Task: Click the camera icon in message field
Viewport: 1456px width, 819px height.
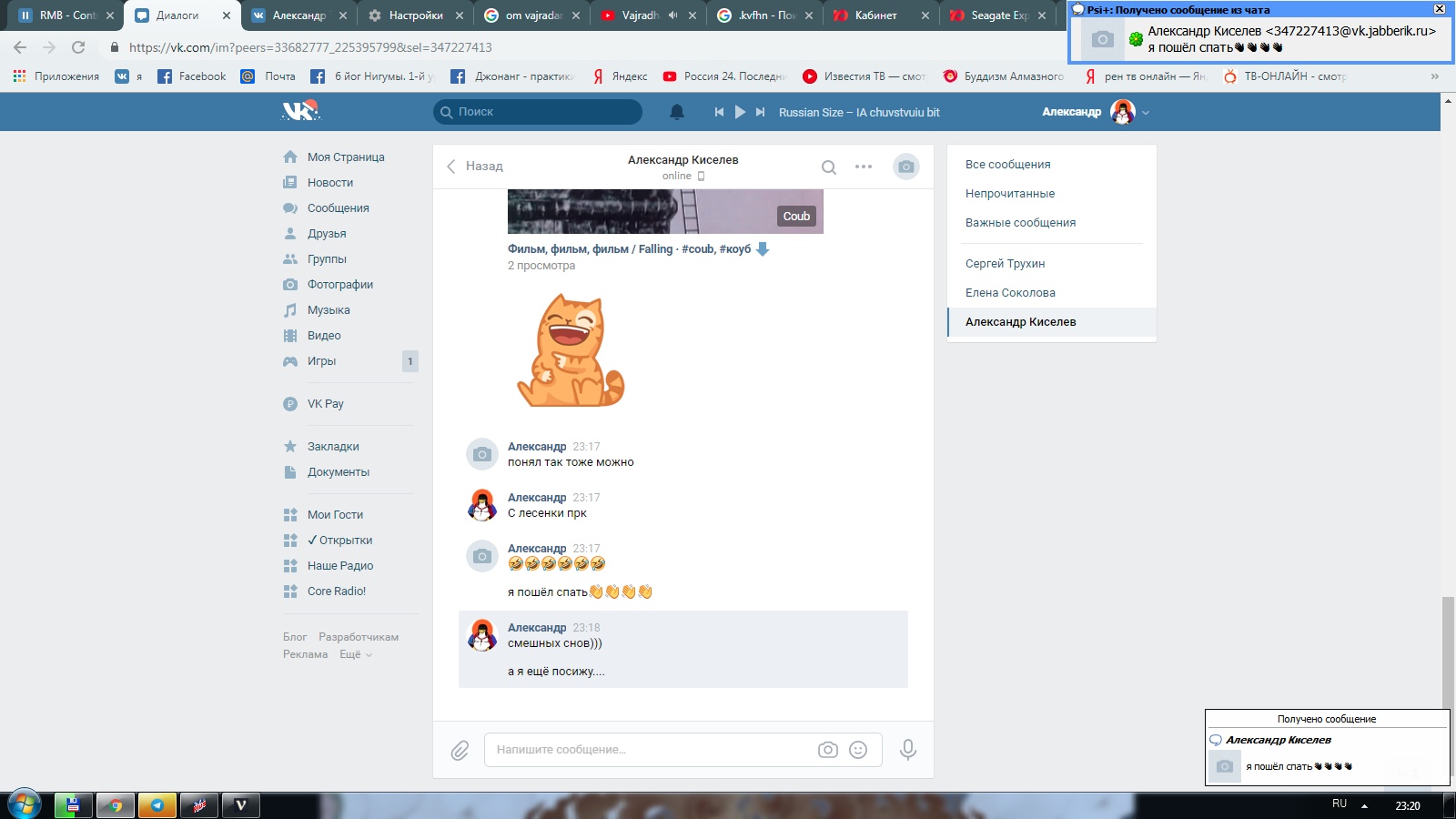Action: tap(827, 750)
